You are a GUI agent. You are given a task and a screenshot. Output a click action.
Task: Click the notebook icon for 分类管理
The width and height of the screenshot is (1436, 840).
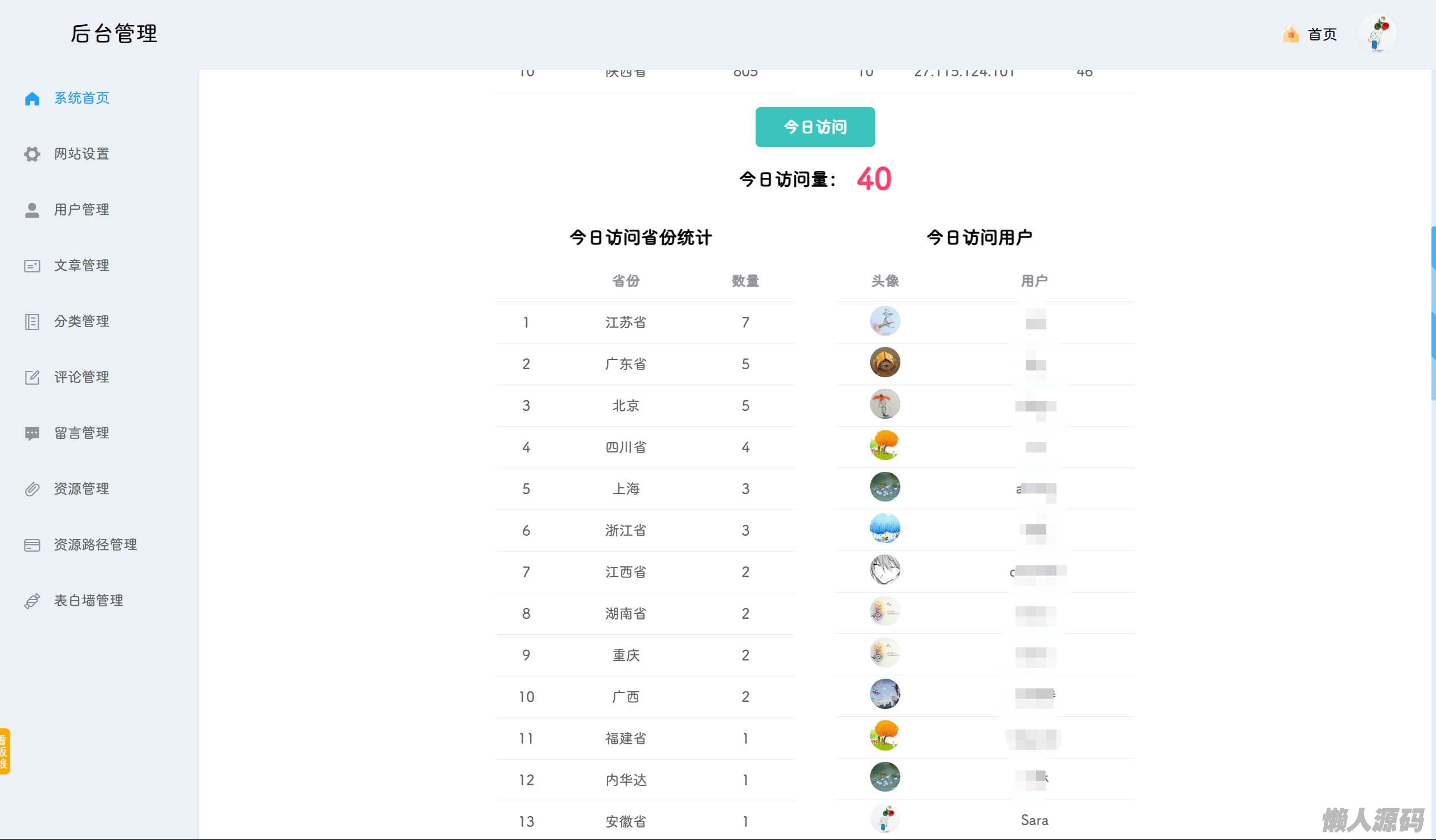click(x=32, y=321)
